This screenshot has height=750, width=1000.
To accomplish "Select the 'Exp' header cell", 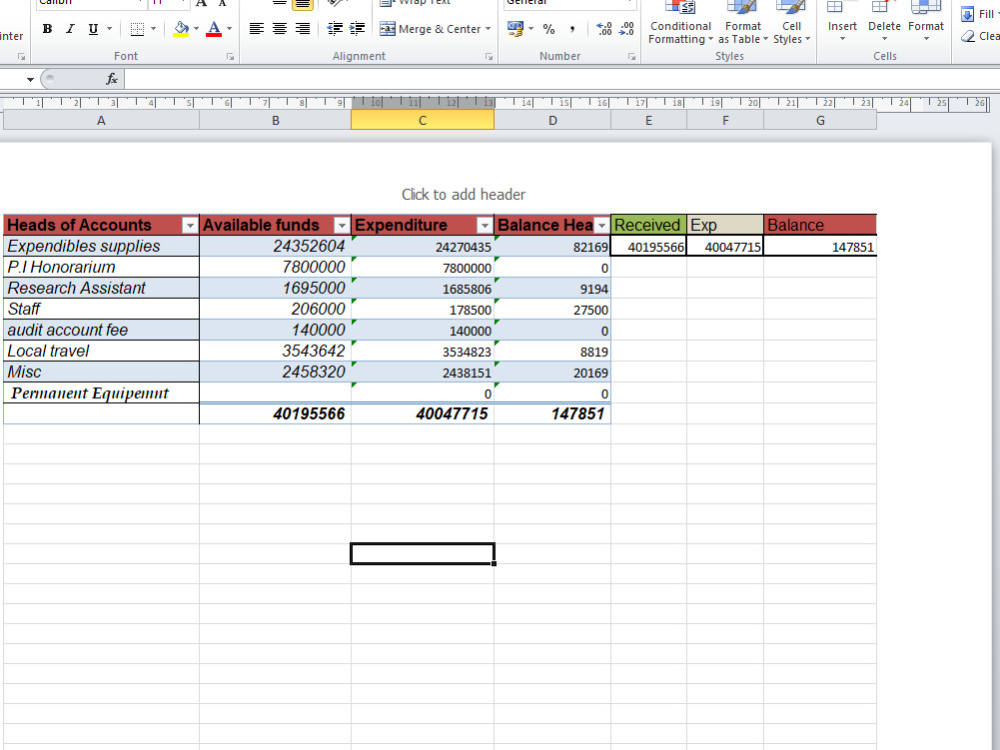I will tap(725, 225).
